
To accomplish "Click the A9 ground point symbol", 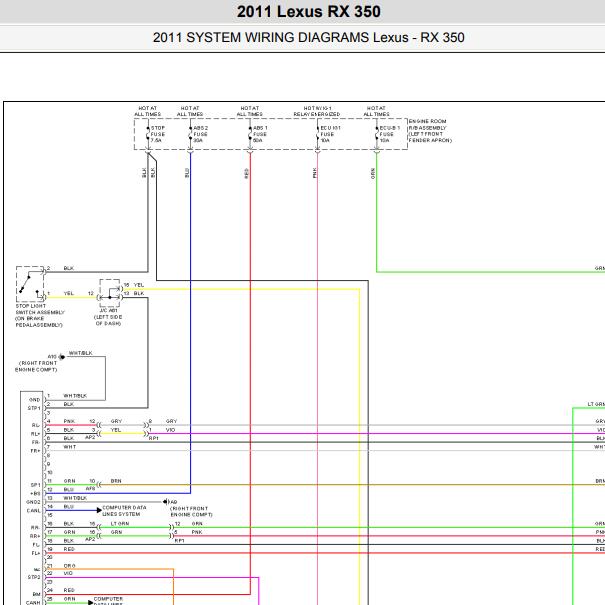I will [x=166, y=502].
